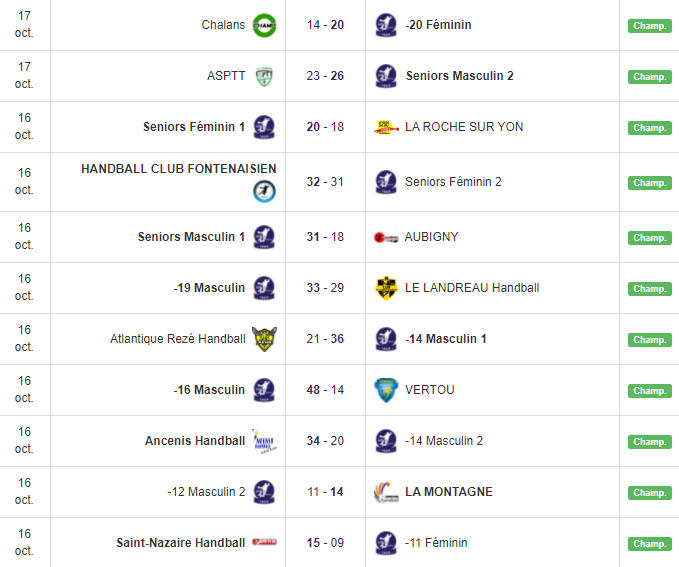Click the AUBIGNY team logo
The image size is (679, 567).
point(386,237)
